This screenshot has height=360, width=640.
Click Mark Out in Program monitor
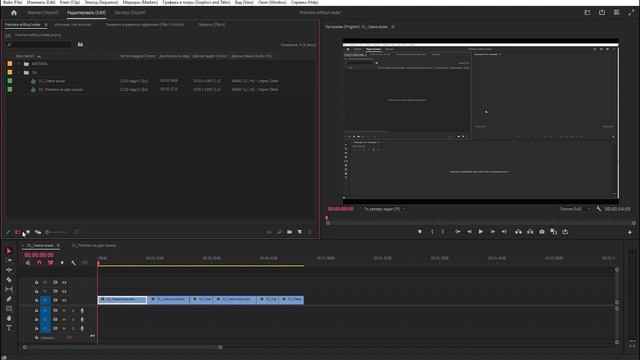click(443, 232)
